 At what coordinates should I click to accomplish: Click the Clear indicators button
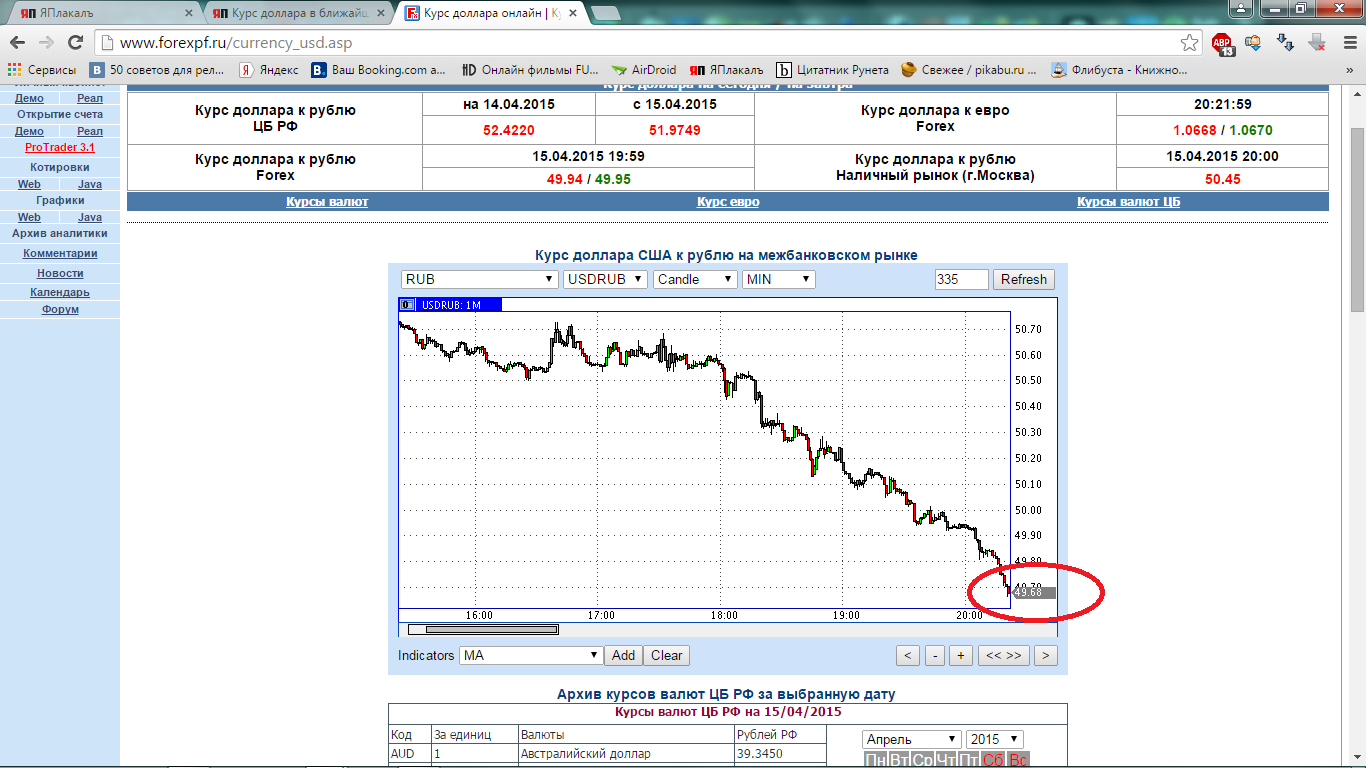tap(666, 656)
